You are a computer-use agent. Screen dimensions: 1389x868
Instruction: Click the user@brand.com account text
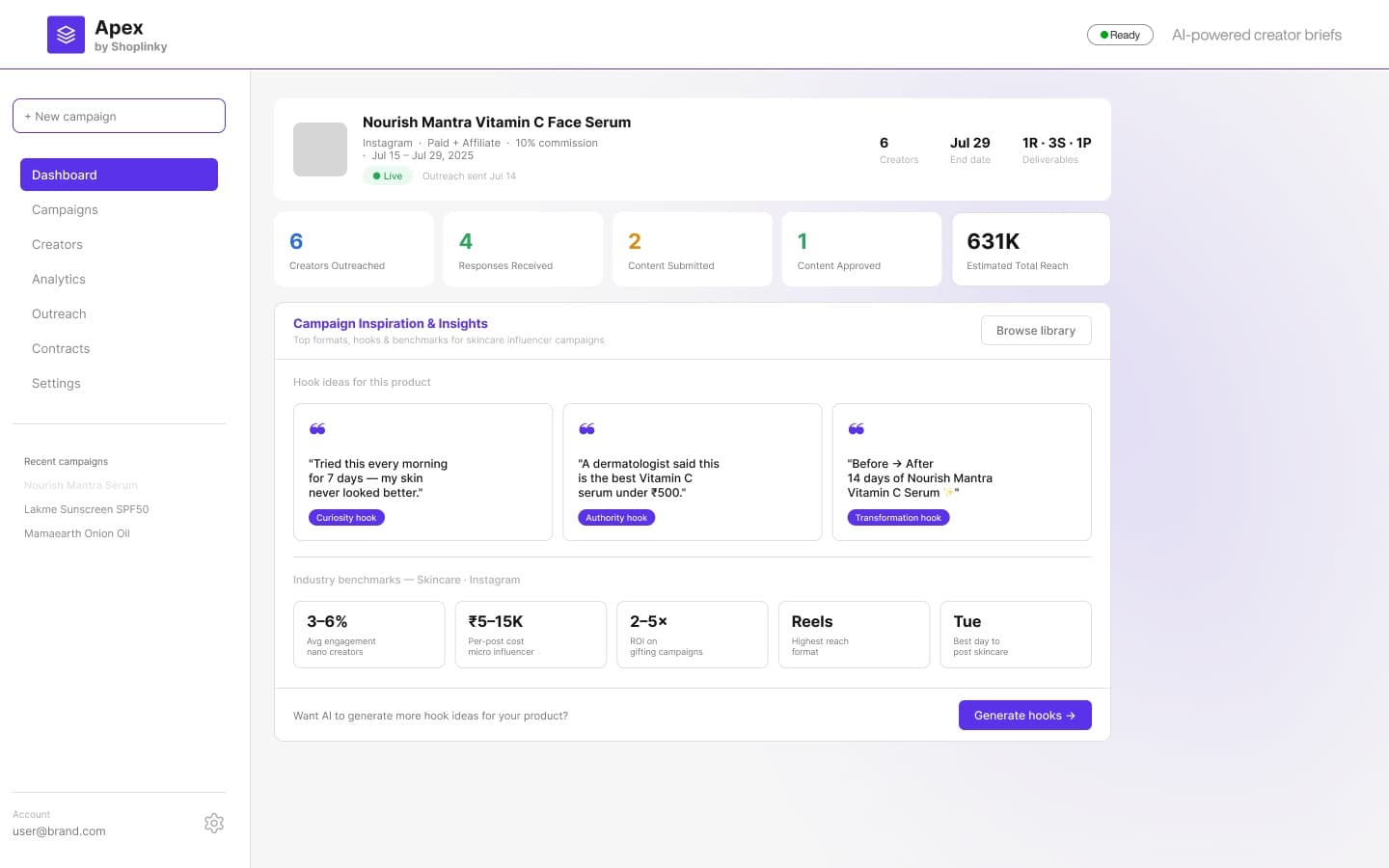pos(59,831)
